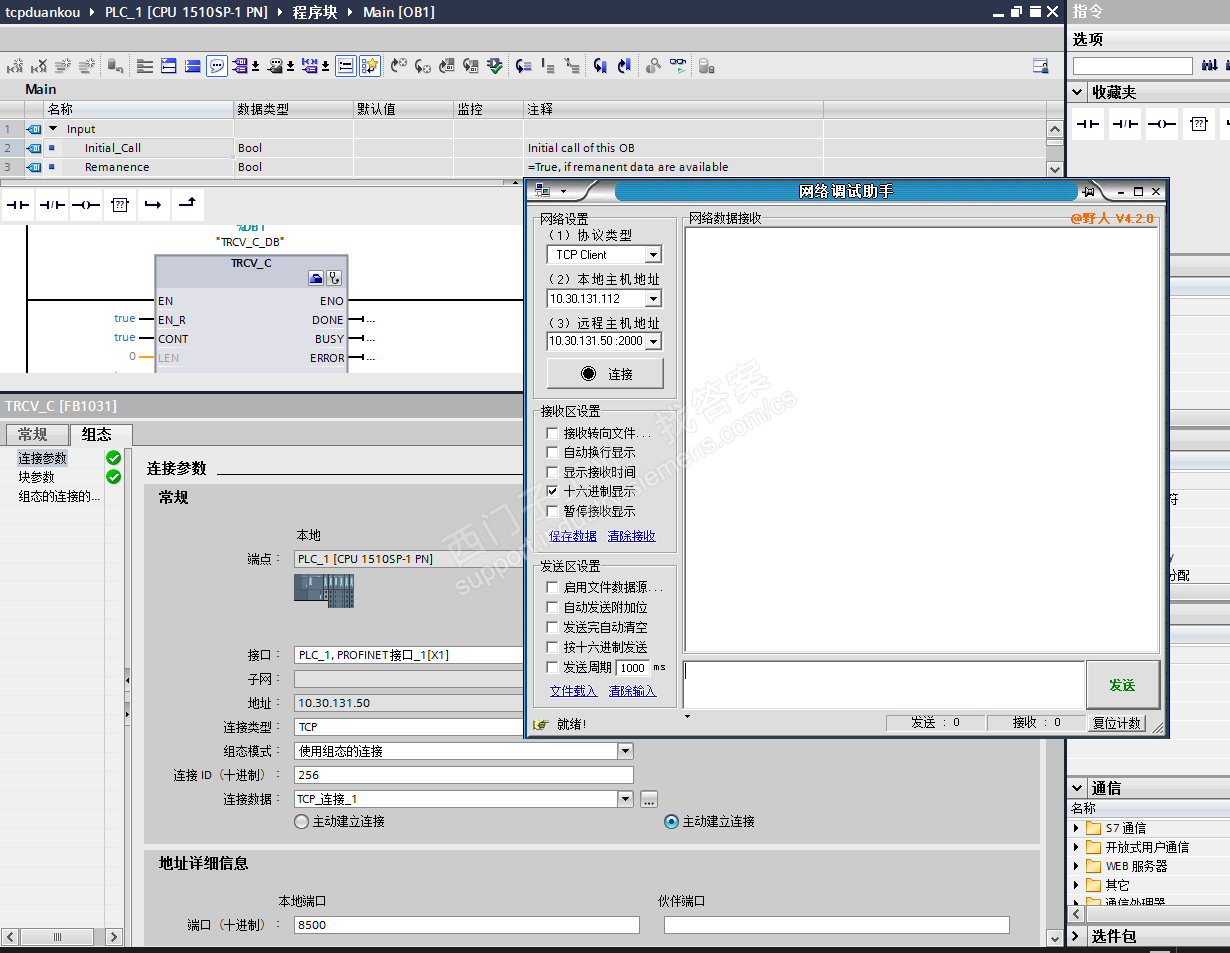Enable 暂停接收显示 checkbox
1230x953 pixels.
(x=552, y=511)
